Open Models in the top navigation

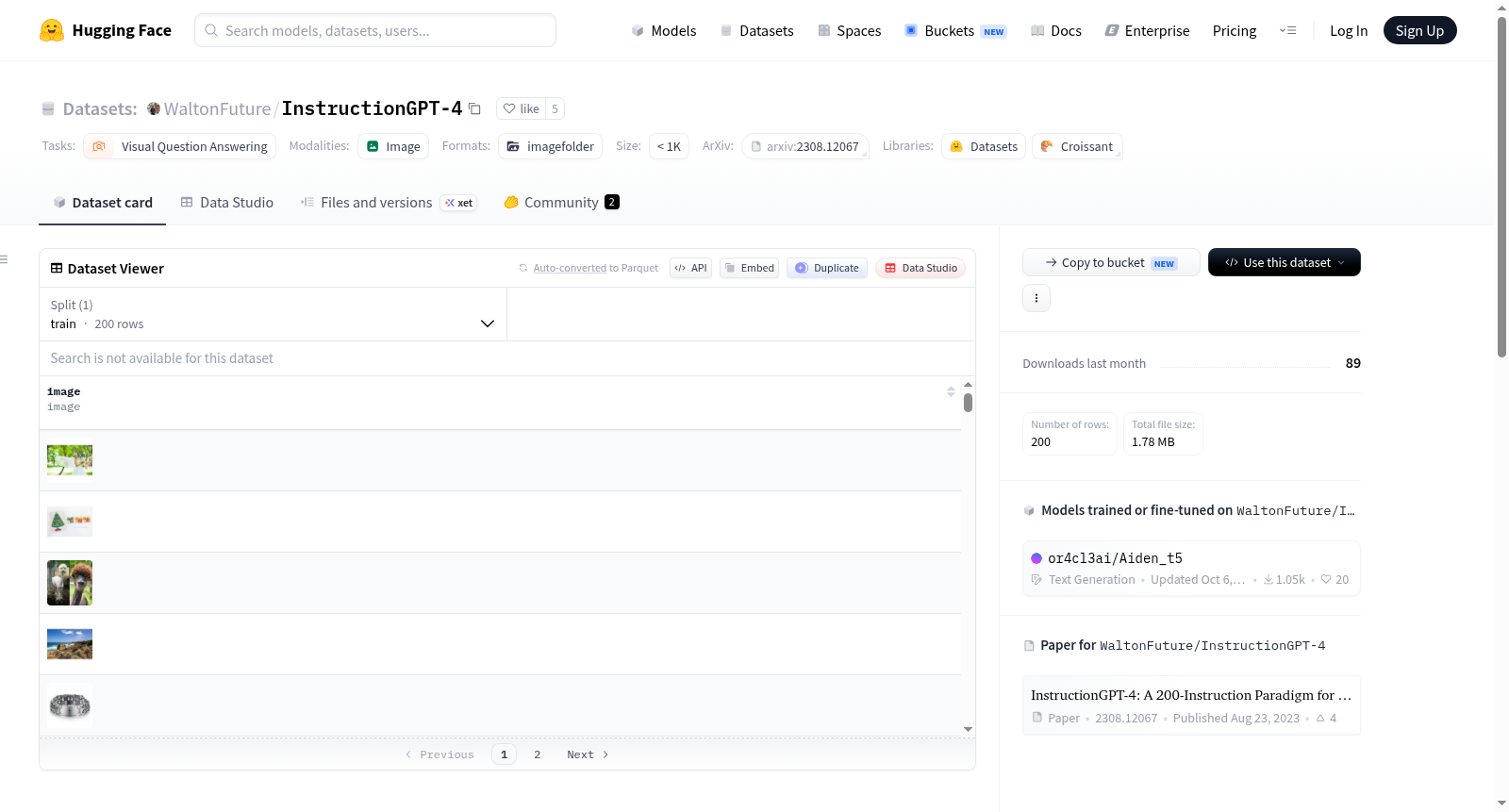pyautogui.click(x=664, y=30)
